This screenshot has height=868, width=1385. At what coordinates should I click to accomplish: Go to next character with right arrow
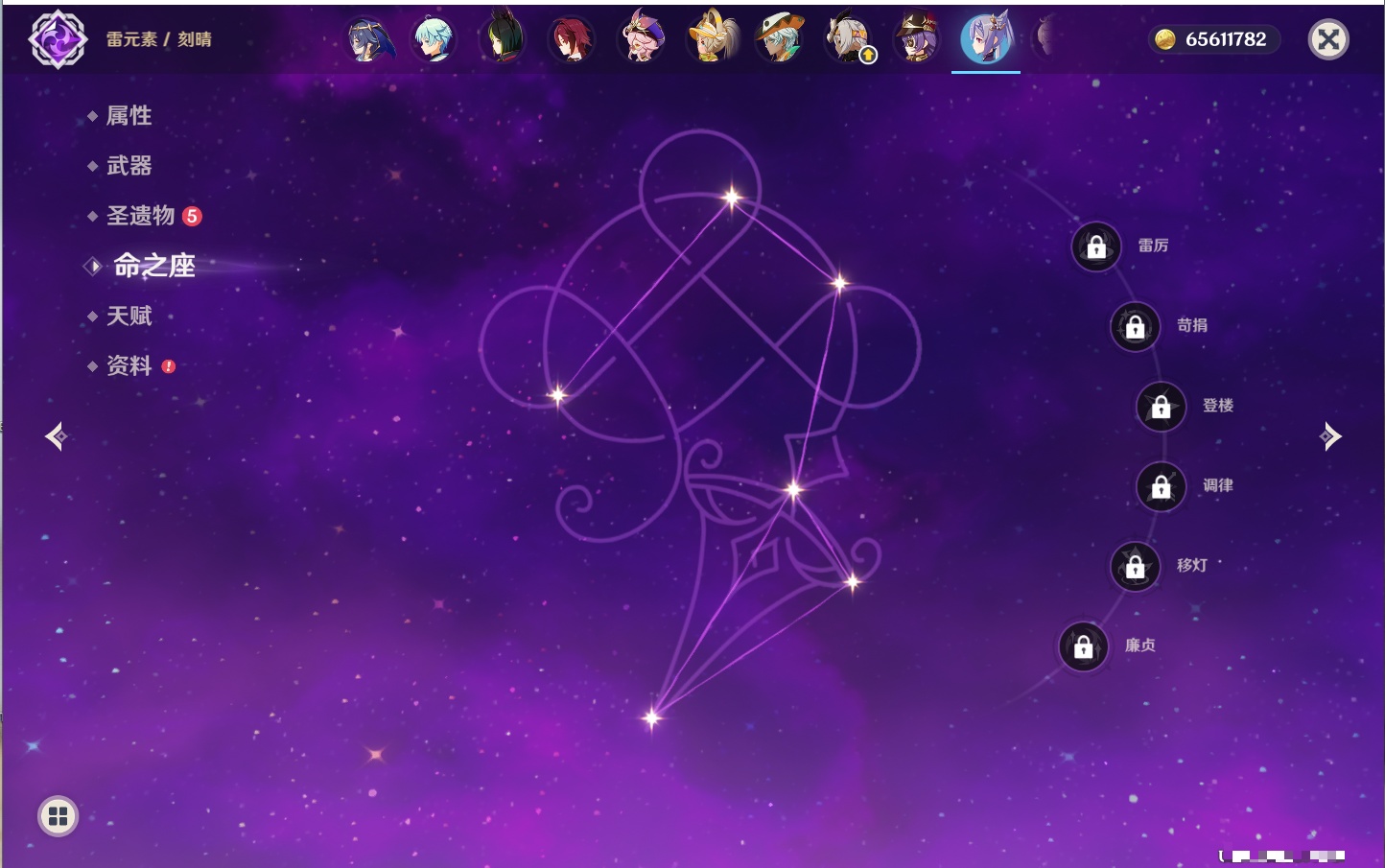click(1330, 436)
